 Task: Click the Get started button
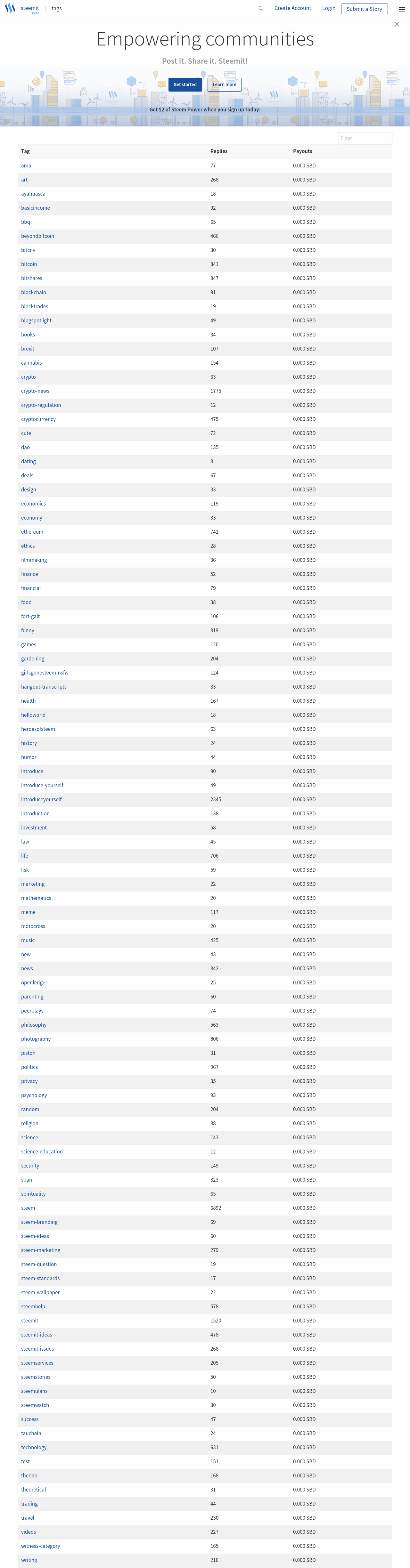pos(185,85)
